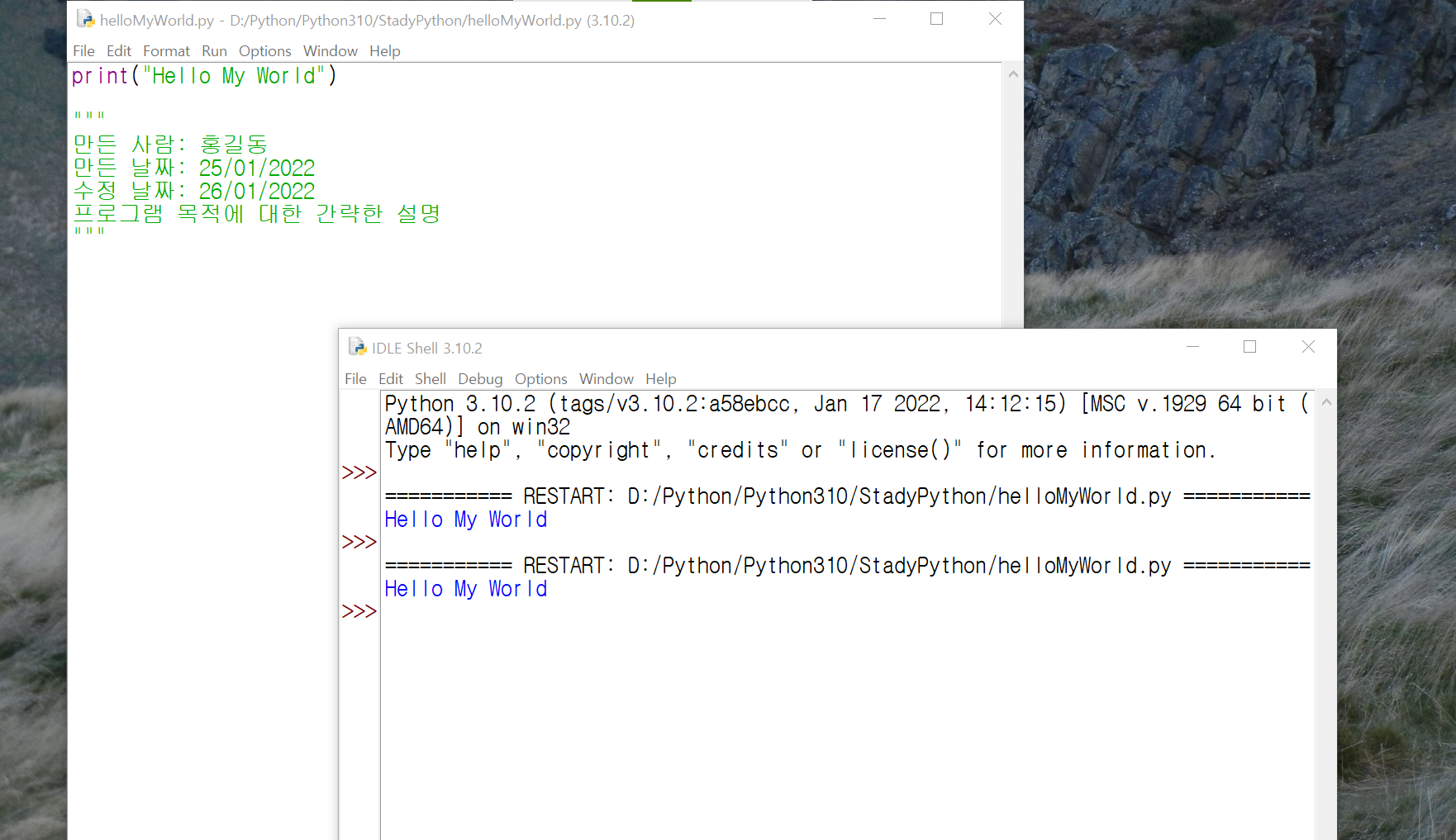The width and height of the screenshot is (1456, 840).
Task: Open Options menu in IDLE Shell
Action: (x=540, y=379)
